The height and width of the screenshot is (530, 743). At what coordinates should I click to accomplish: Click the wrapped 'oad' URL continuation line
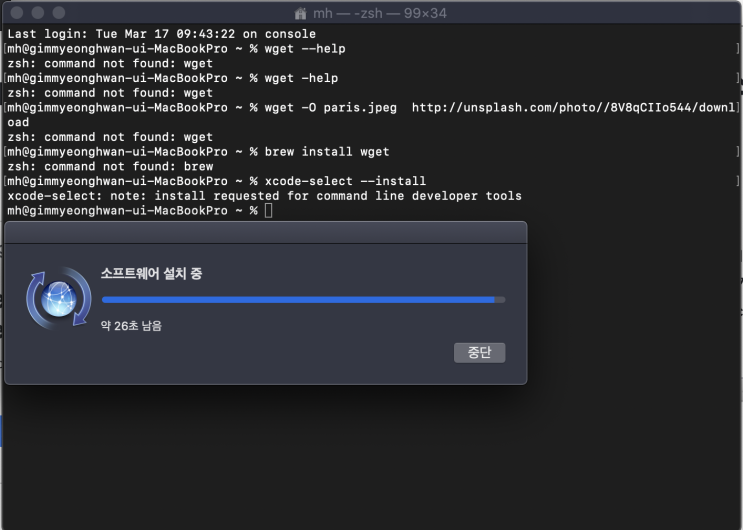(18, 122)
